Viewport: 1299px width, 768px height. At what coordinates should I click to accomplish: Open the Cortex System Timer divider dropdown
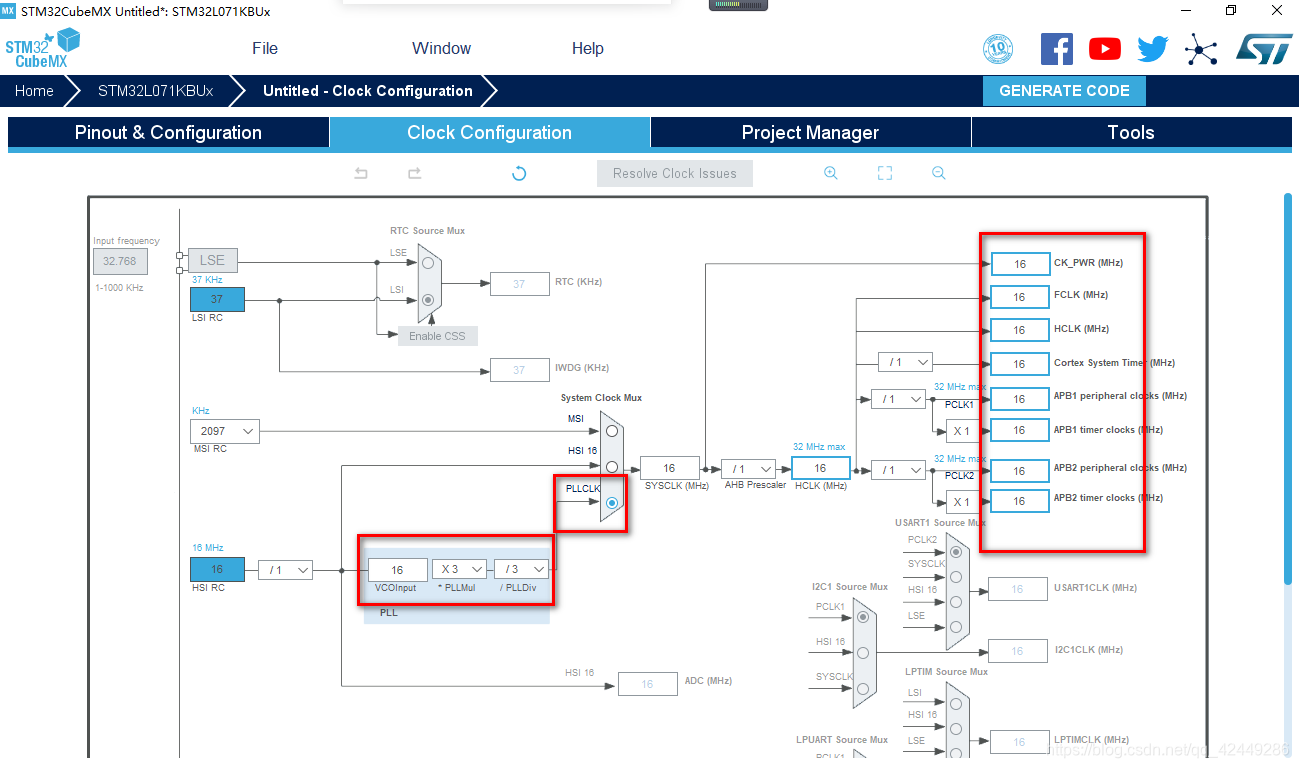[x=905, y=362]
